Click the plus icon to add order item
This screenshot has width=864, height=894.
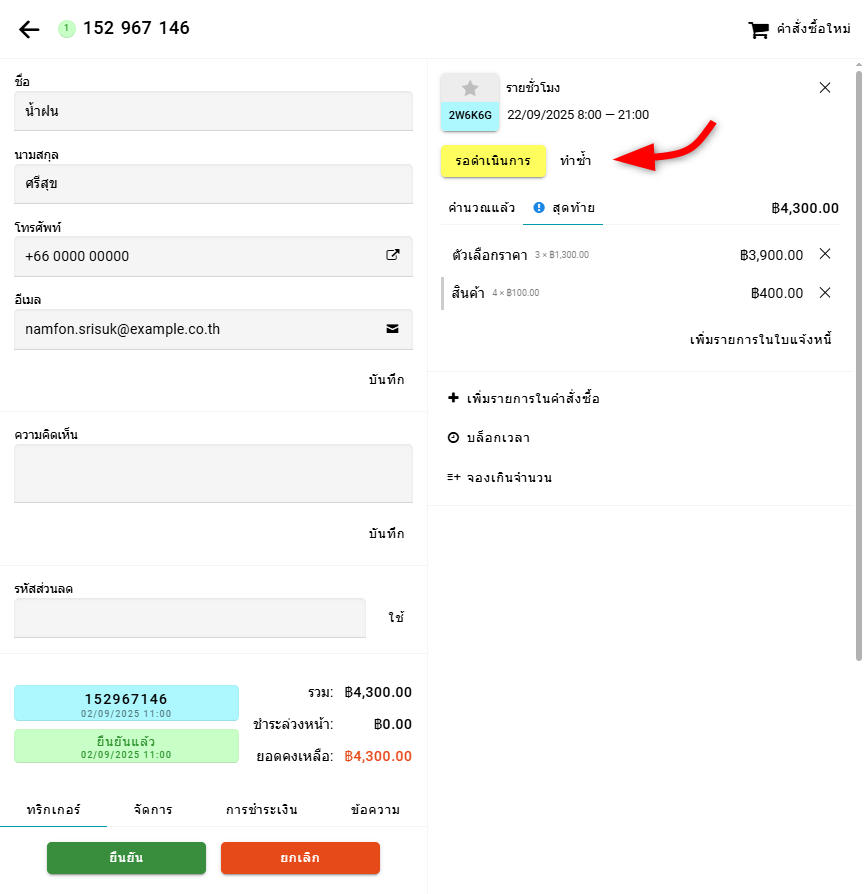click(453, 398)
